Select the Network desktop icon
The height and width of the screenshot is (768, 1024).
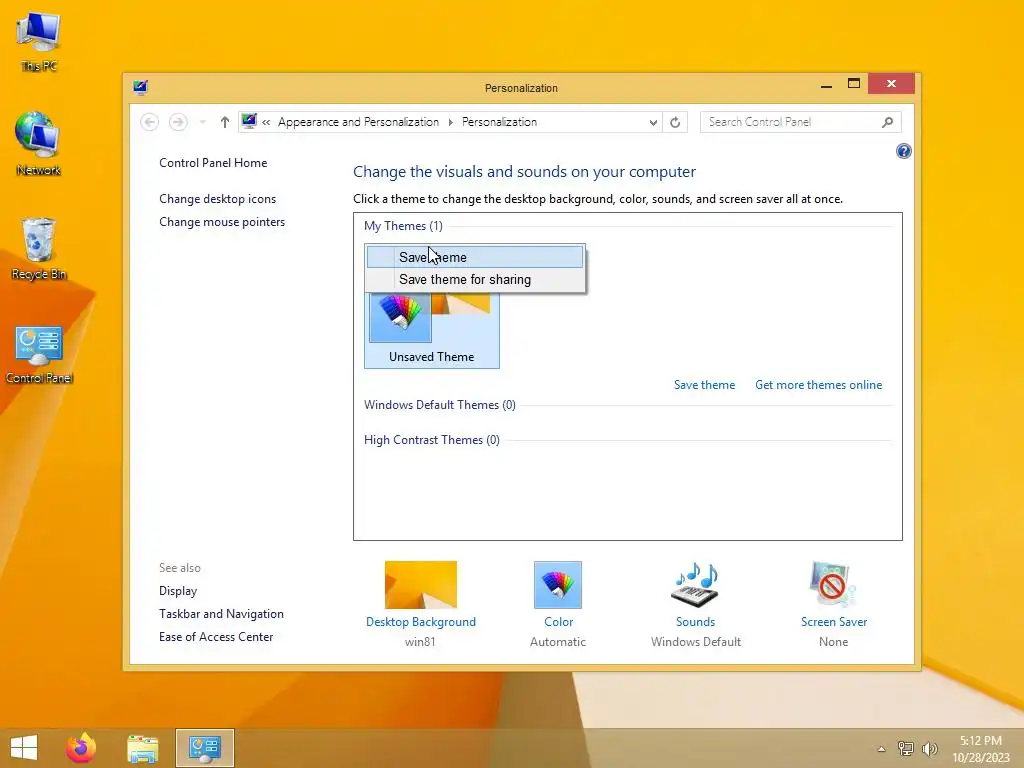click(39, 144)
